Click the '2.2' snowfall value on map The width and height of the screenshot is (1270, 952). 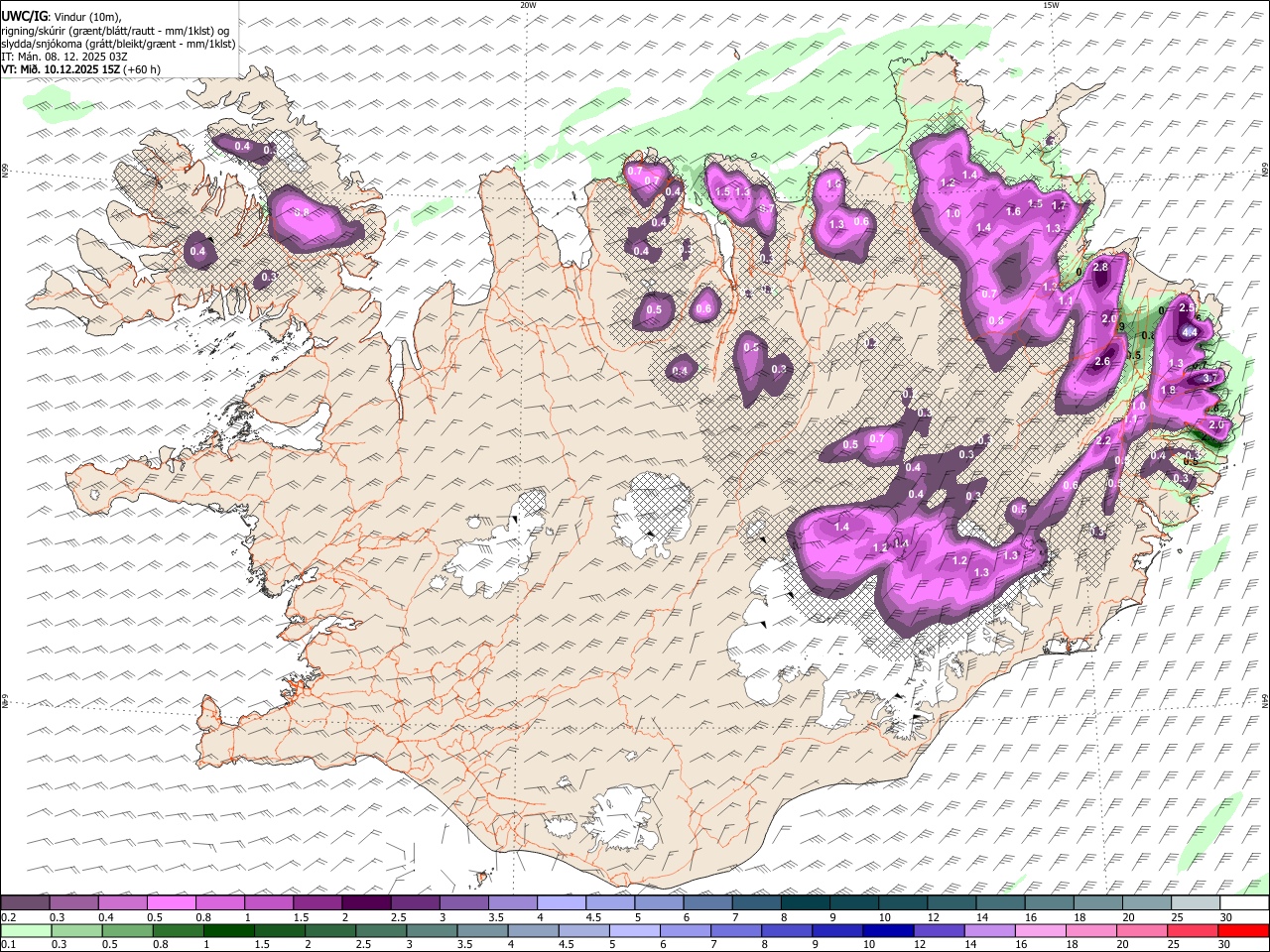tap(1103, 440)
